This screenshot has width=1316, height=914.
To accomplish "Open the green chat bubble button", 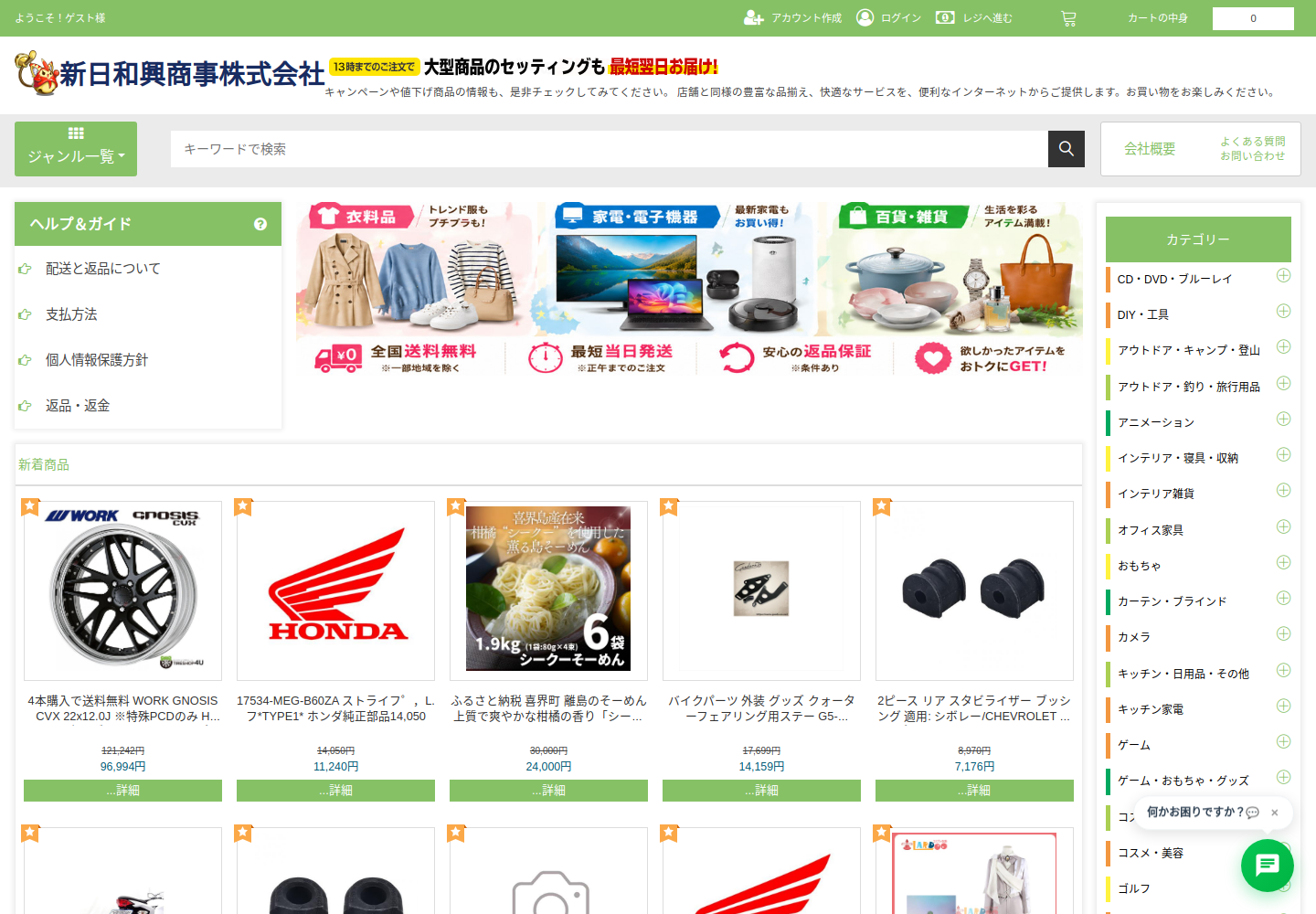I will (x=1268, y=865).
